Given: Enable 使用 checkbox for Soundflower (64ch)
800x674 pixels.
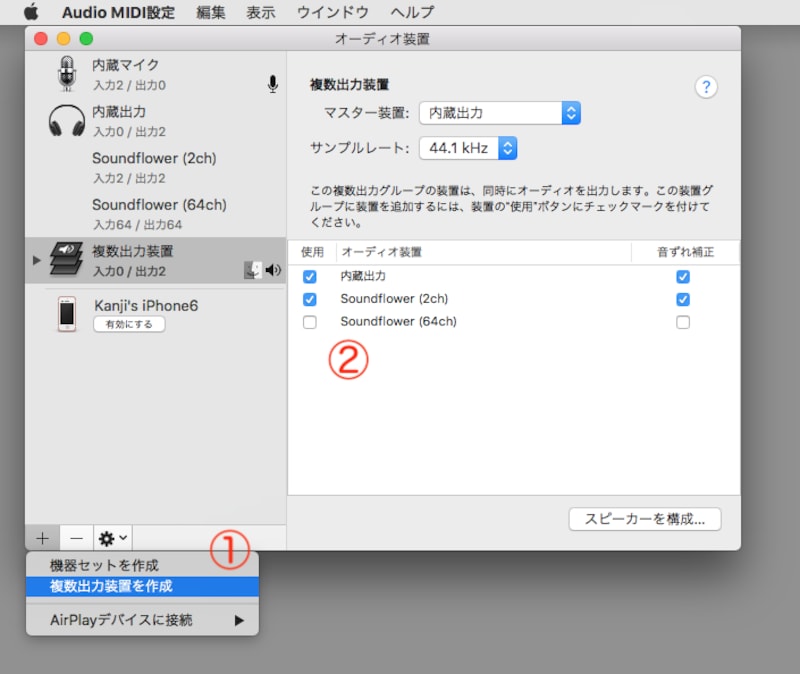Looking at the screenshot, I should 310,321.
